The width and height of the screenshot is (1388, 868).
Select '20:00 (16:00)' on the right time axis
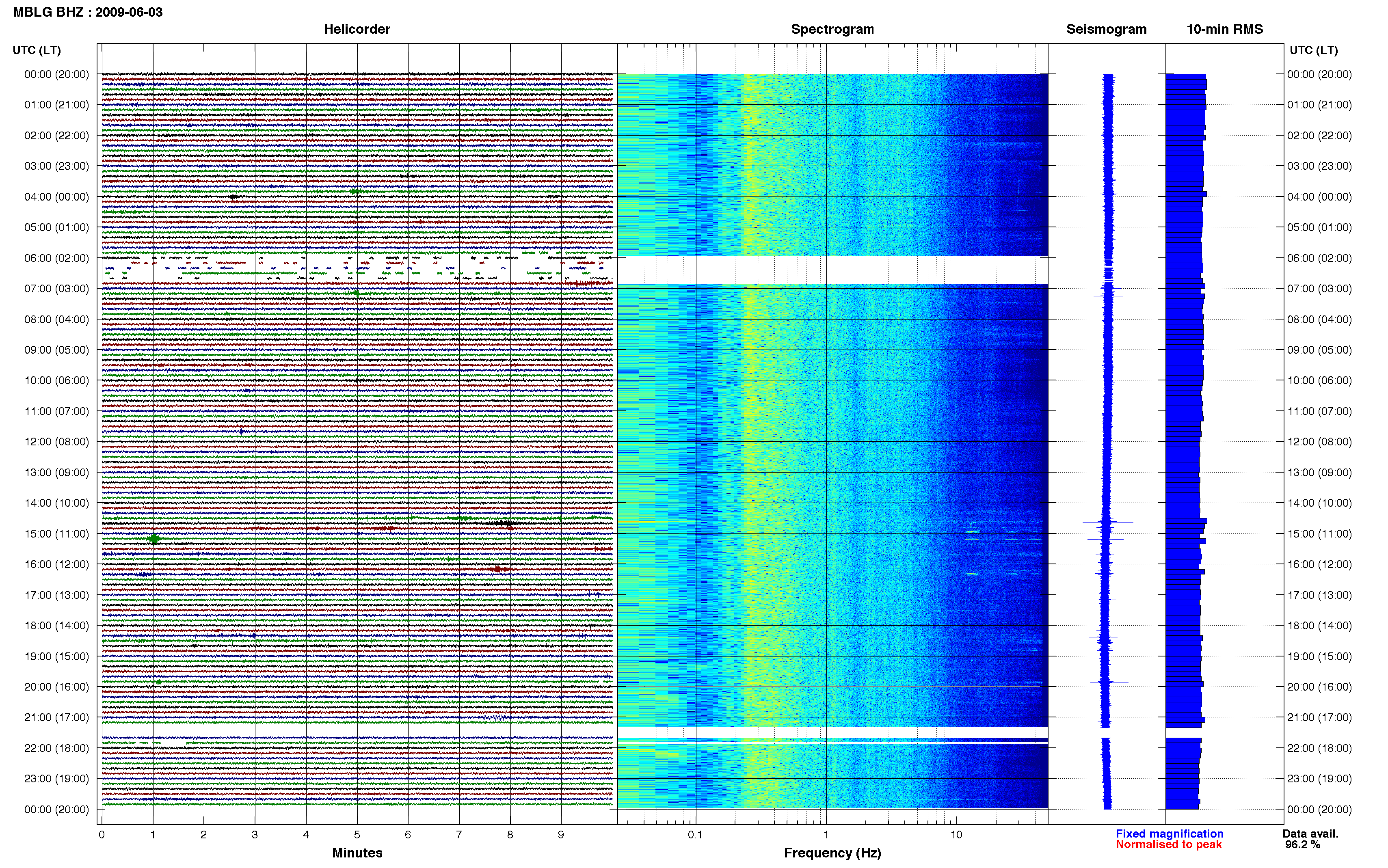pos(1319,687)
